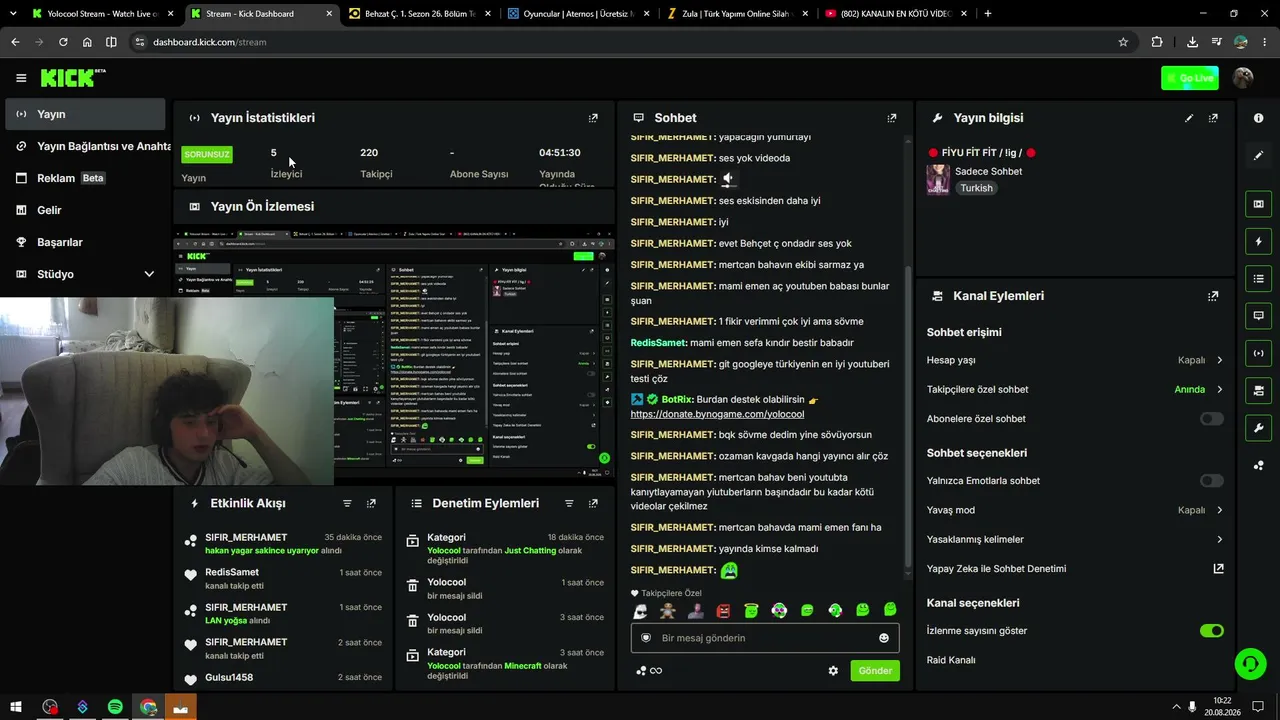Screen dimensions: 1280x720
Task: Toggle the wrench widget in right sidebar
Action: (1258, 428)
